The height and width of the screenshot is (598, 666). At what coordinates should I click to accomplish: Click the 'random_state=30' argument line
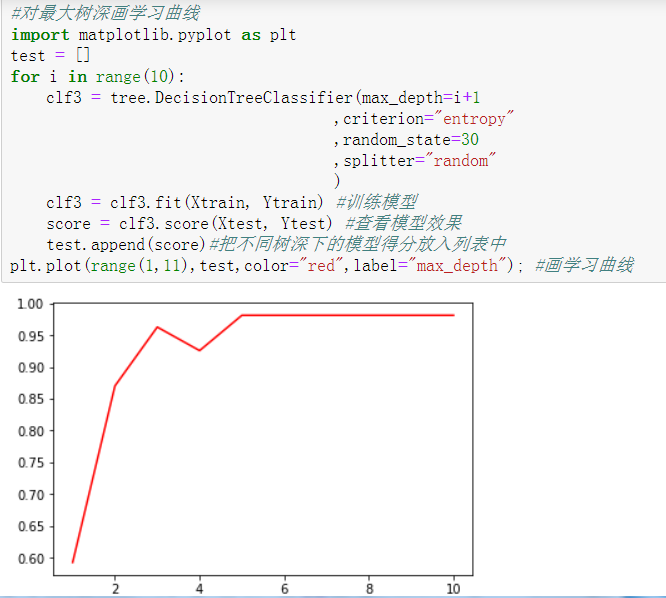point(406,140)
